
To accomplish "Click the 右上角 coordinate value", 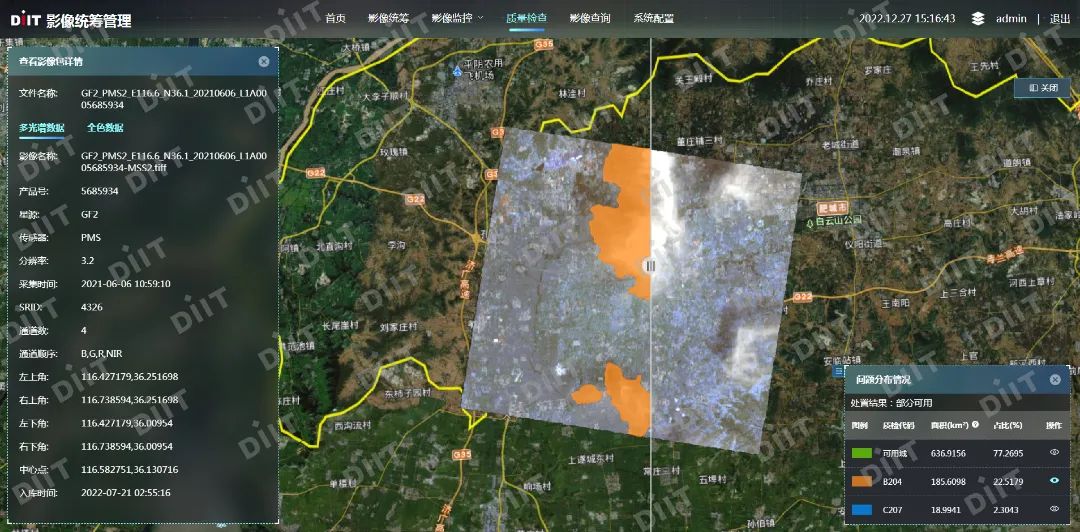I will tap(129, 400).
